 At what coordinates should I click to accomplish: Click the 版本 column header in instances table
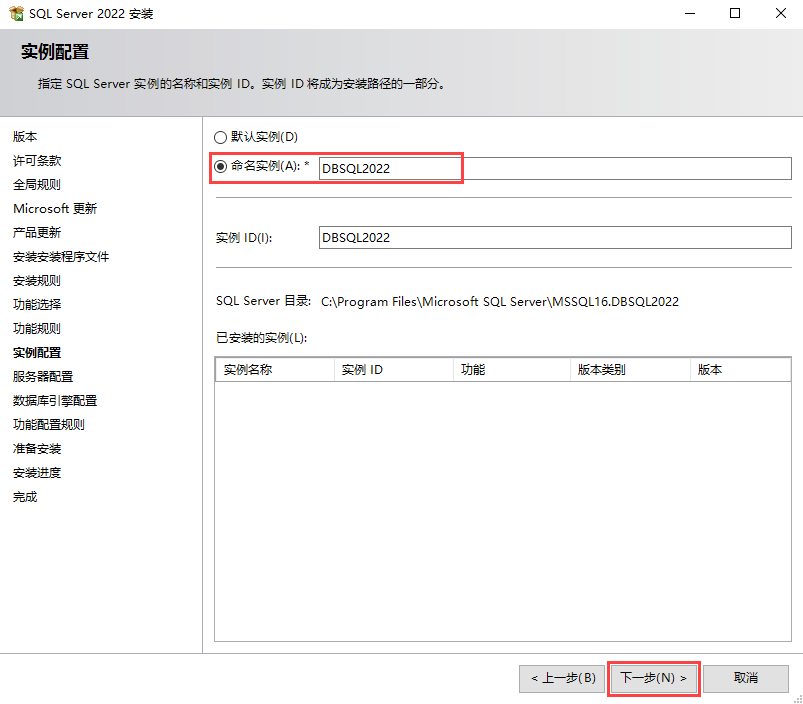pyautogui.click(x=739, y=370)
